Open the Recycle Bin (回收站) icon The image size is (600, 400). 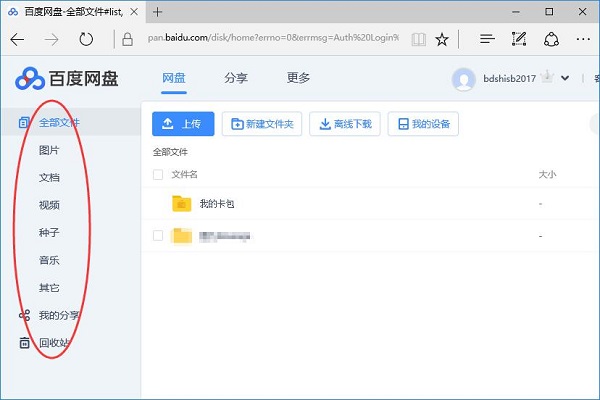(25, 343)
